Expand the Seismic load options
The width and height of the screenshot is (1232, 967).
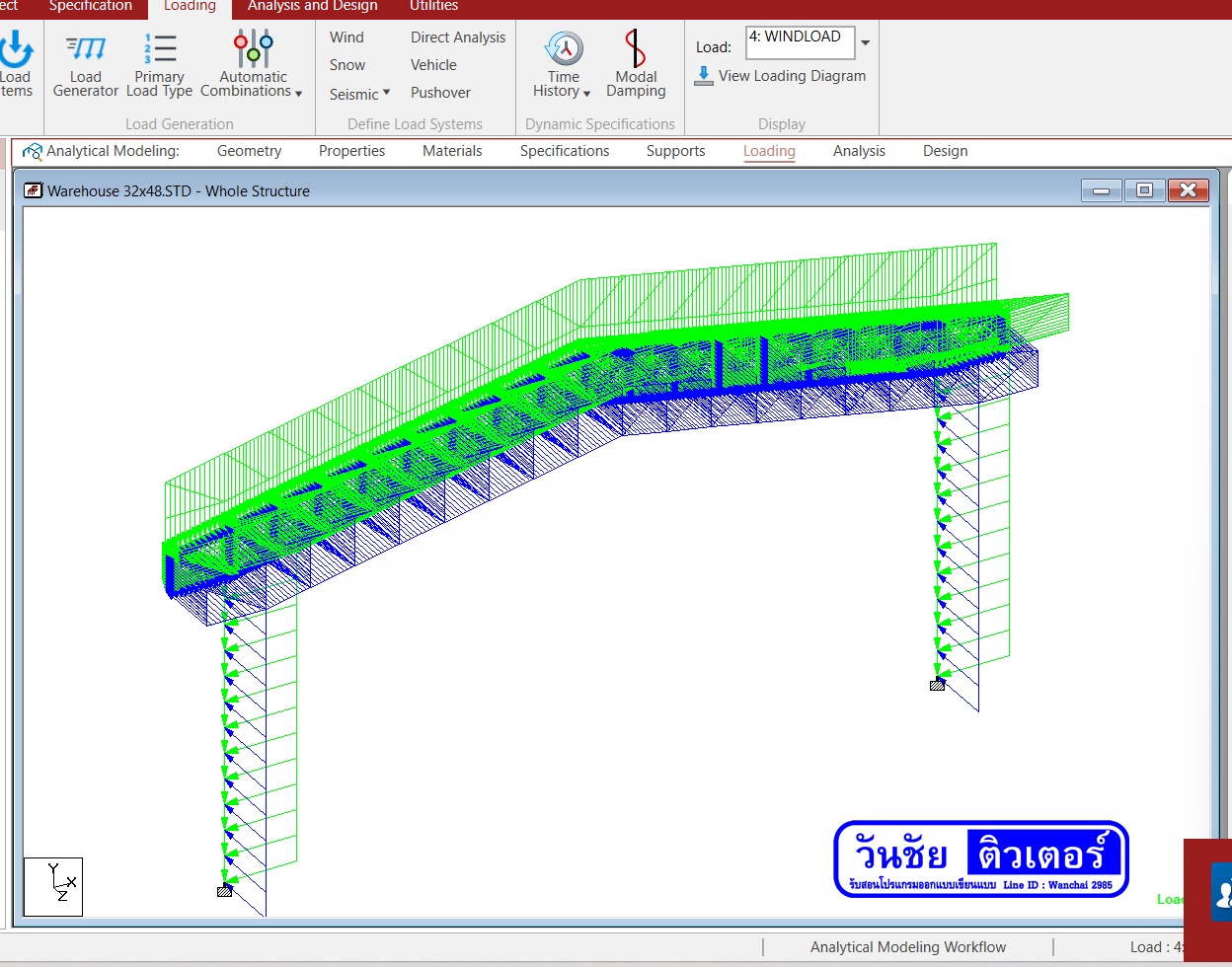(359, 94)
